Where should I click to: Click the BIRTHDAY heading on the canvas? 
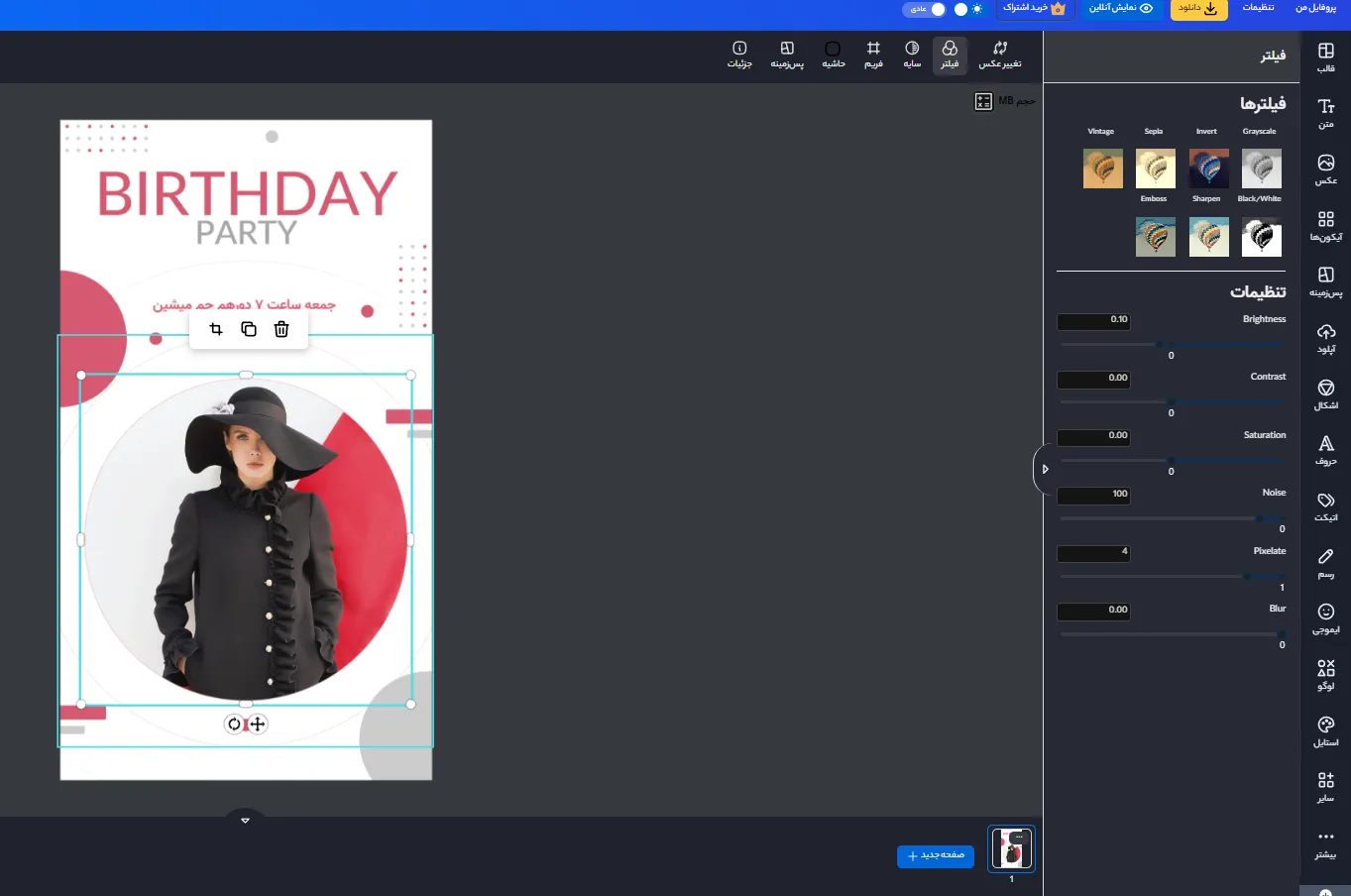pyautogui.click(x=247, y=193)
